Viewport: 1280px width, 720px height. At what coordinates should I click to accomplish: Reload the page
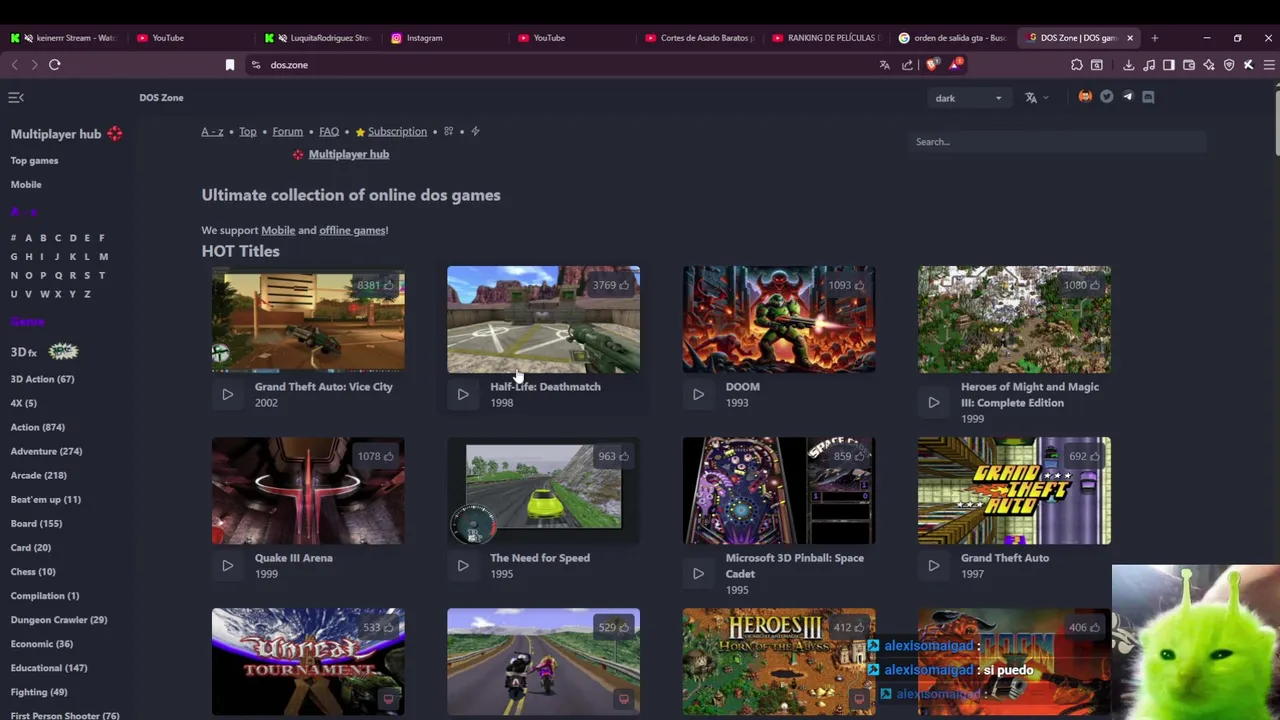tap(55, 65)
